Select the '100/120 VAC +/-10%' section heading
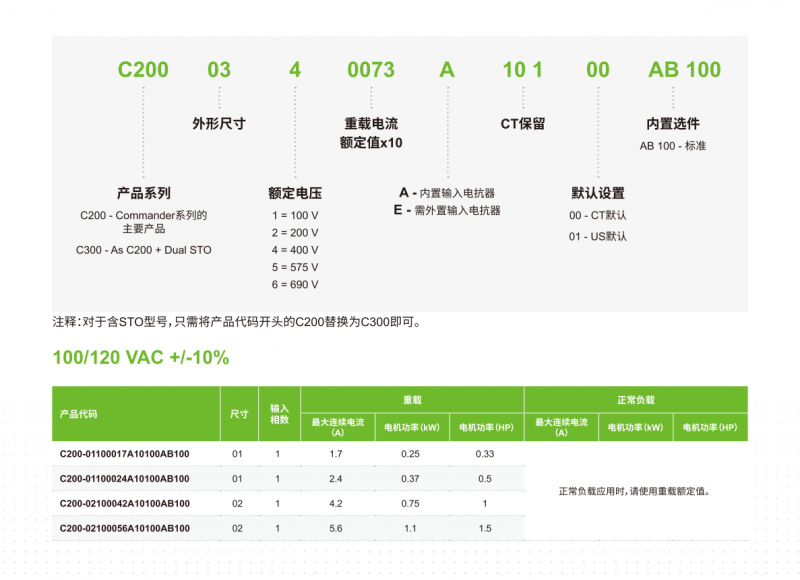 click(141, 358)
